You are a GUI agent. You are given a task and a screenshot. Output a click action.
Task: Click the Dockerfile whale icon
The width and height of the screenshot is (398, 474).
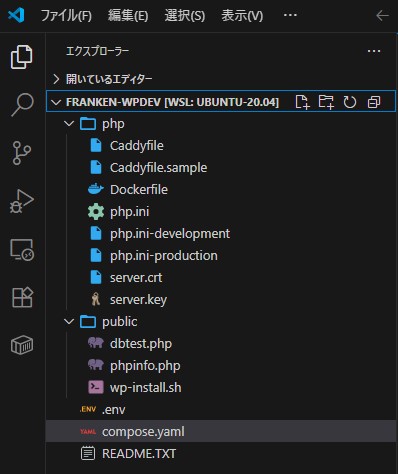(96, 189)
